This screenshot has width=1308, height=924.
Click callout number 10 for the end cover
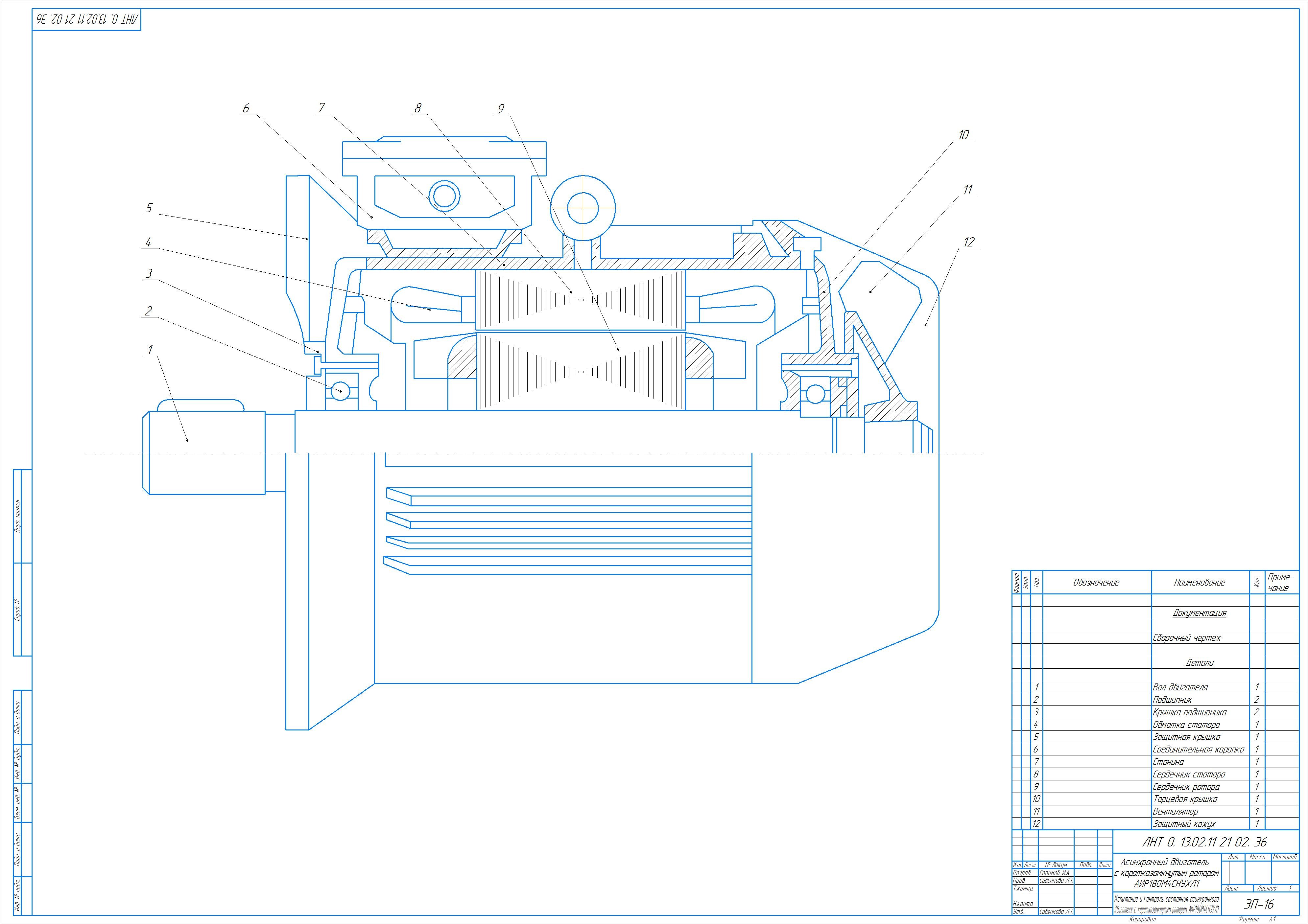click(x=963, y=135)
